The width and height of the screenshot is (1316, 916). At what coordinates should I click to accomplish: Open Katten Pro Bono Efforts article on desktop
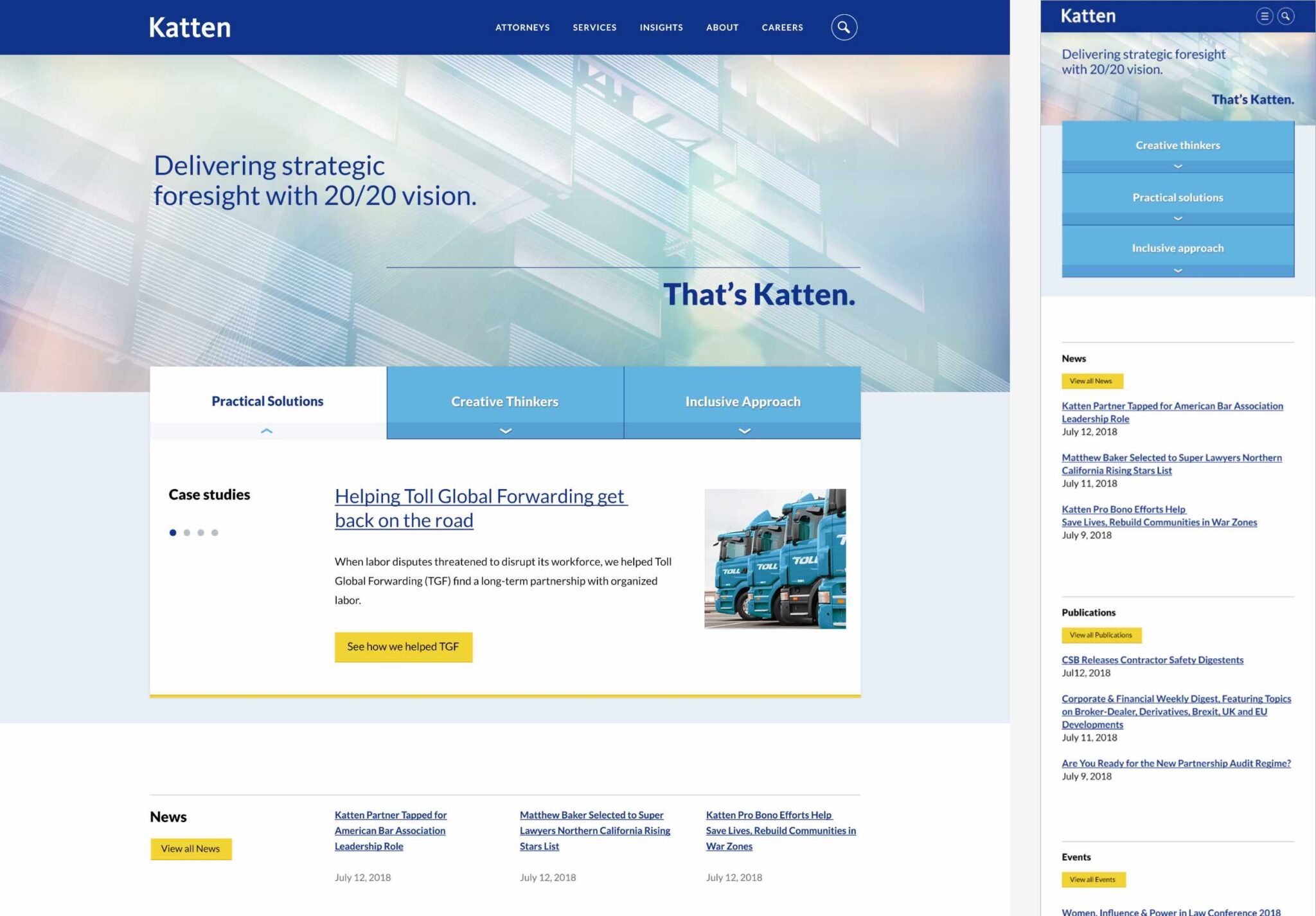pos(781,831)
